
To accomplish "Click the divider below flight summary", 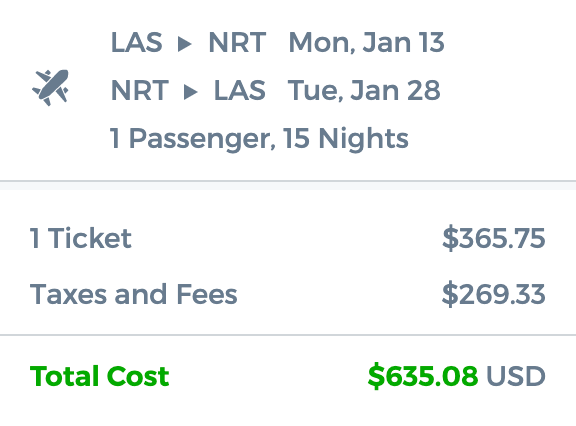I will (288, 181).
